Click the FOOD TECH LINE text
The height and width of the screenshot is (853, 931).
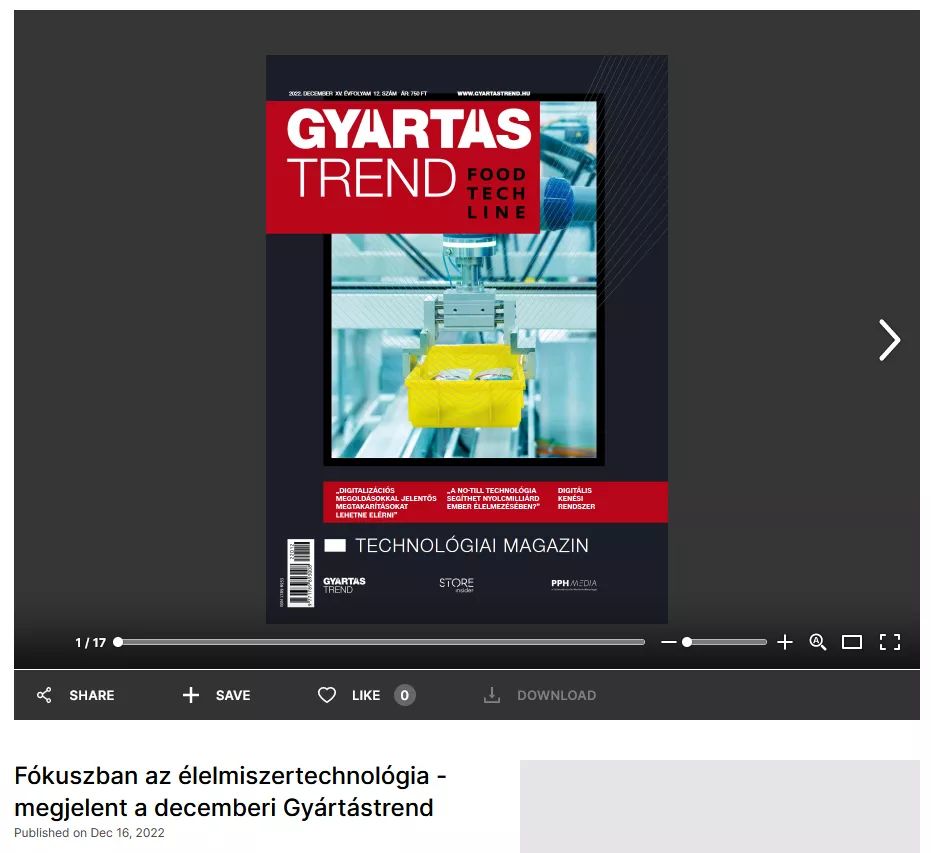(496, 194)
